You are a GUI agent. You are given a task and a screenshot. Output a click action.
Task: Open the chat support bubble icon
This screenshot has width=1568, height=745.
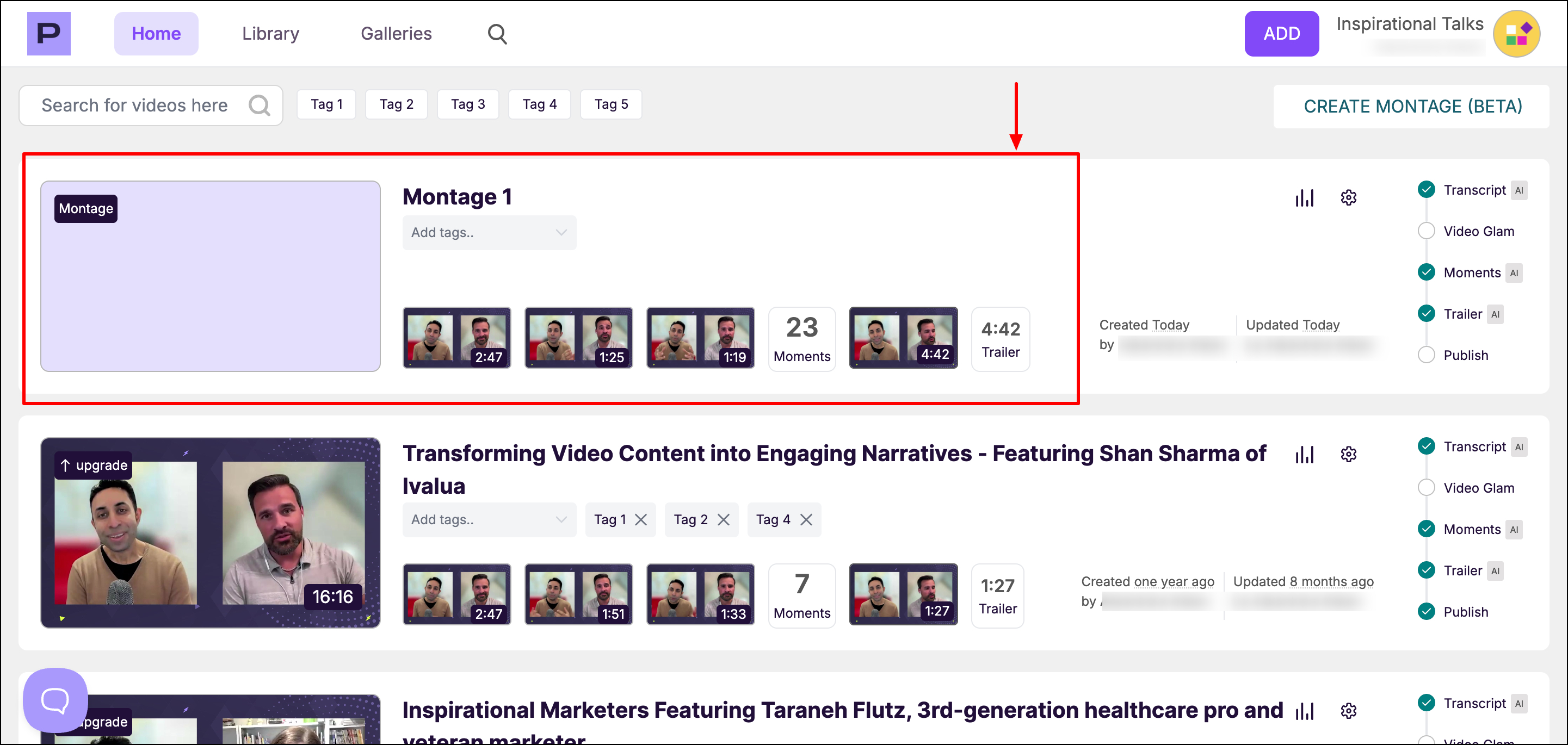55,700
